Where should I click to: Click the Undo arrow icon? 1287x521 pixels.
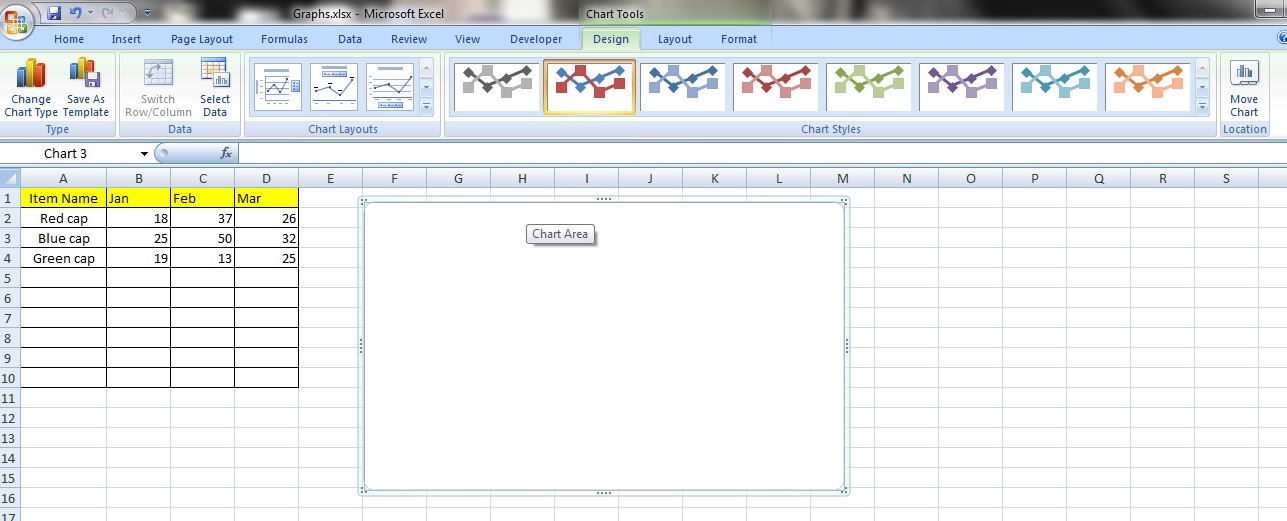[75, 14]
